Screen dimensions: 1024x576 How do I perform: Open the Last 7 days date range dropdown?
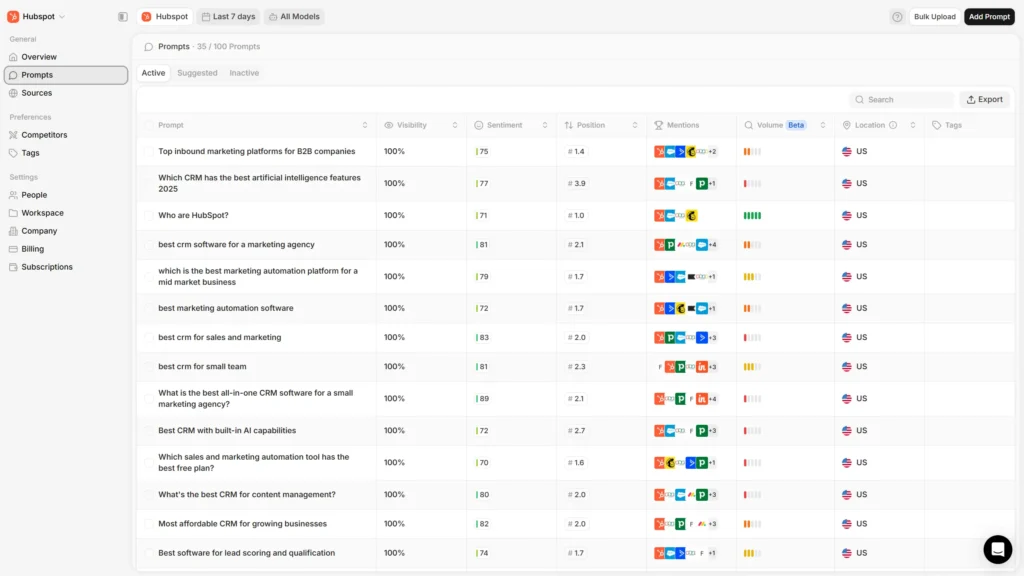228,16
